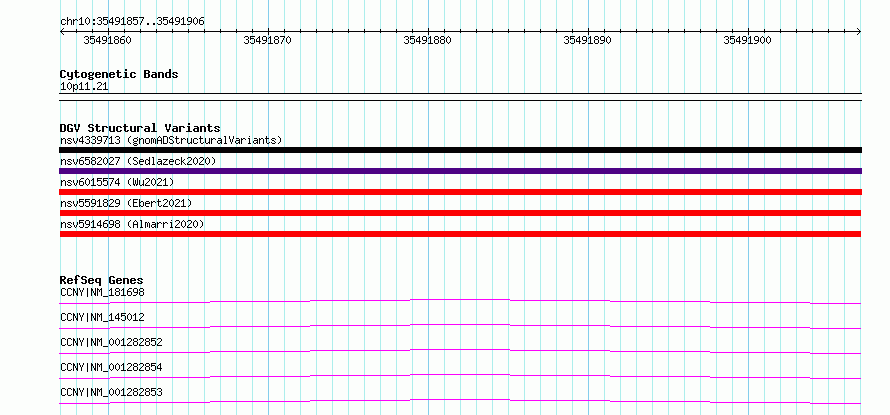Viewport: 890px width, 415px height.
Task: Click the magenta NM_001282854 transcript line
Action: pos(460,376)
